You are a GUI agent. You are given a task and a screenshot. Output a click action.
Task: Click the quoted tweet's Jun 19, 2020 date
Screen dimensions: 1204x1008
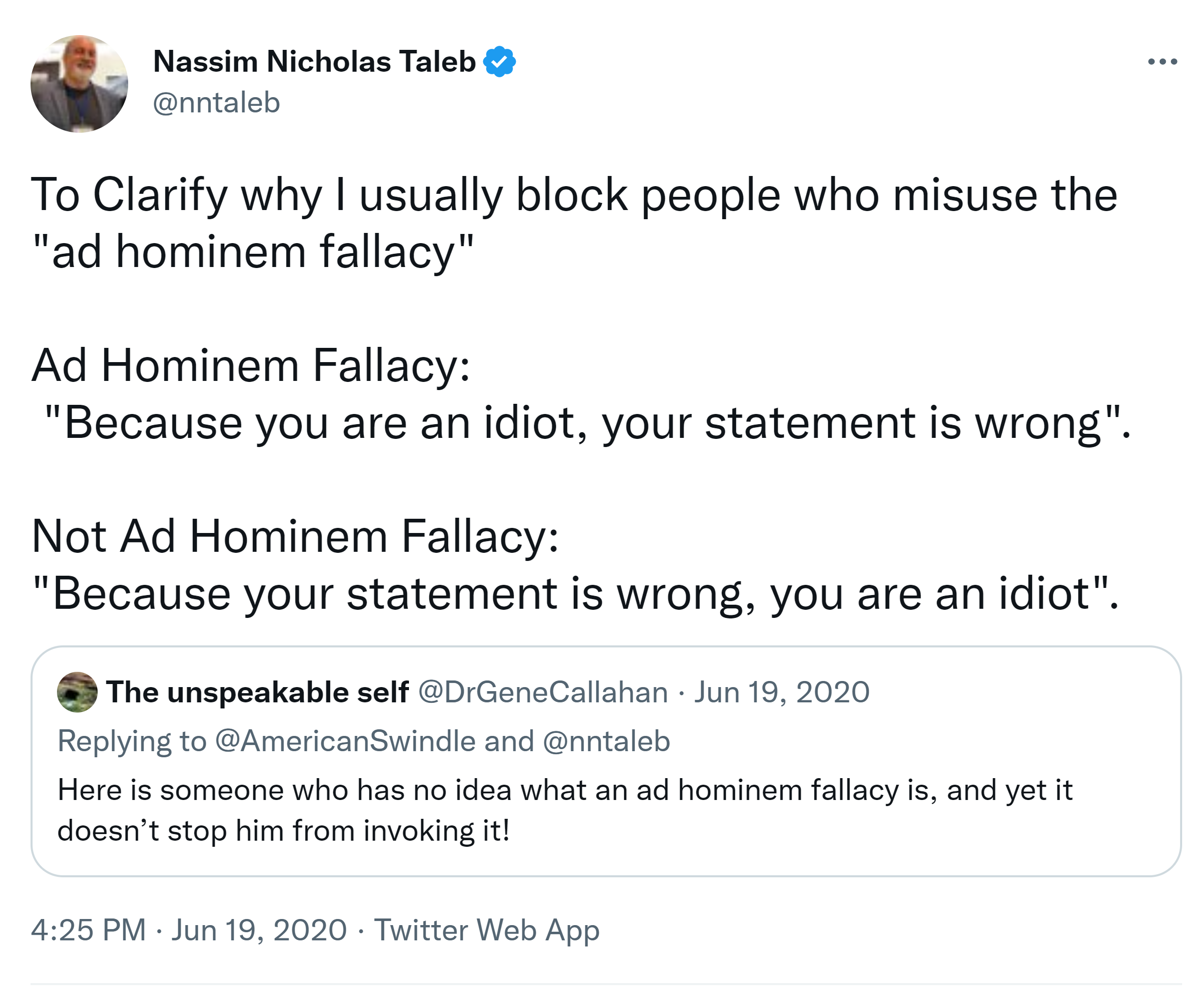[x=781, y=692]
